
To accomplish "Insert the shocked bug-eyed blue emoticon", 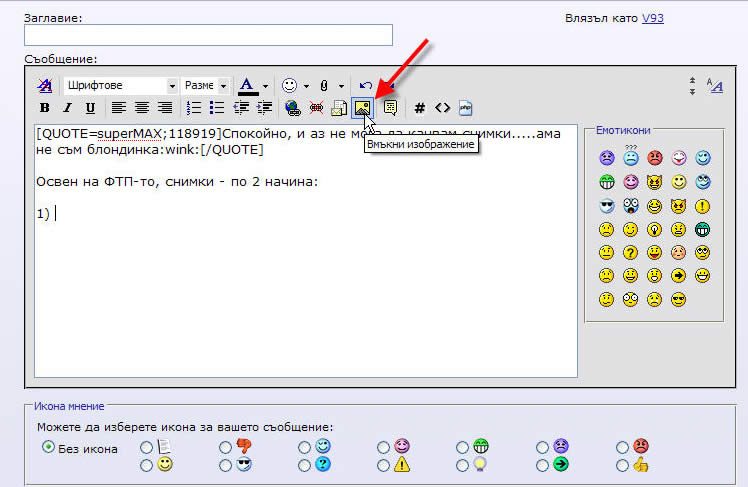I will [x=631, y=206].
